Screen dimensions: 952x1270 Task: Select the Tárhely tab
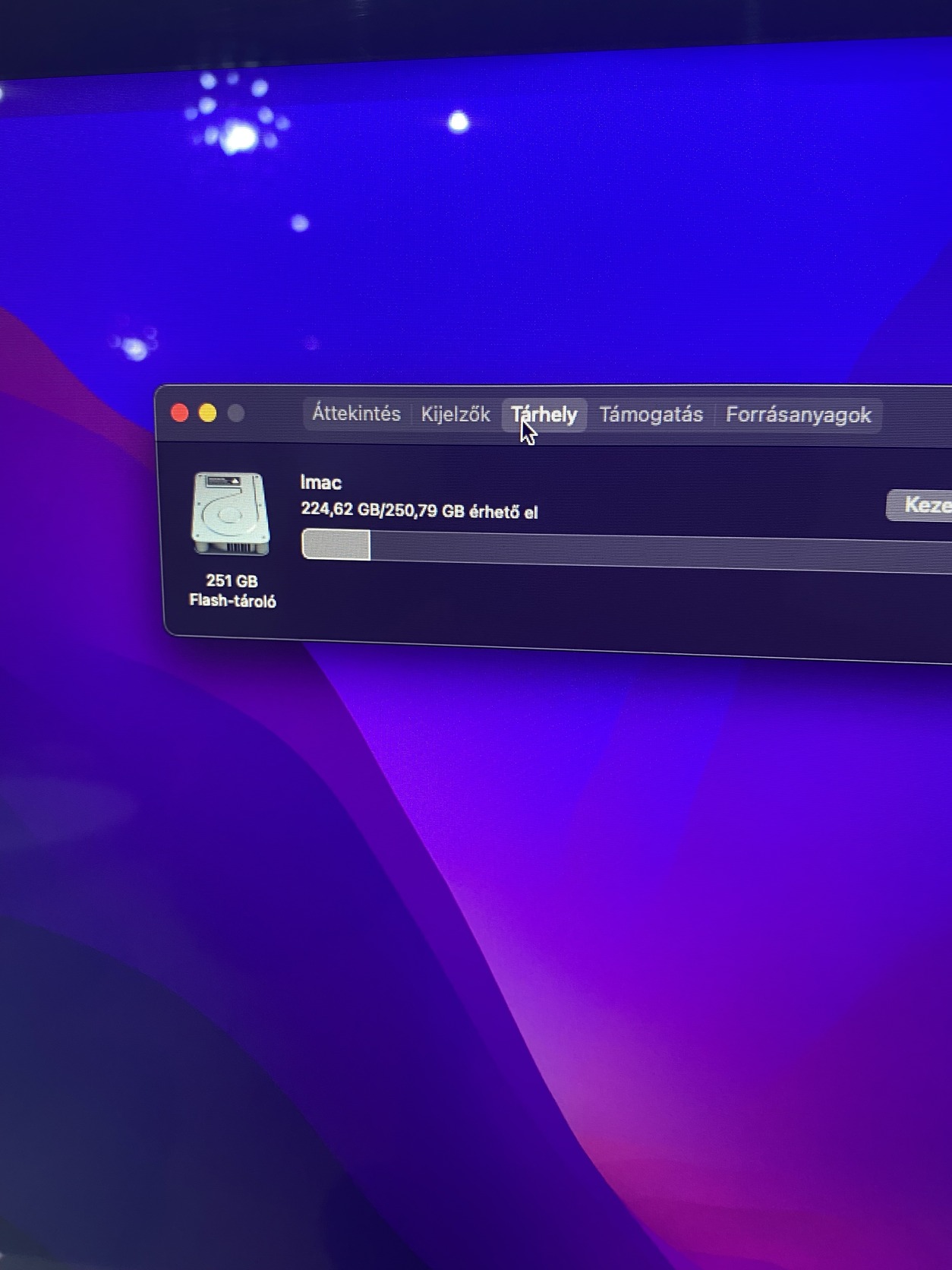click(x=544, y=415)
